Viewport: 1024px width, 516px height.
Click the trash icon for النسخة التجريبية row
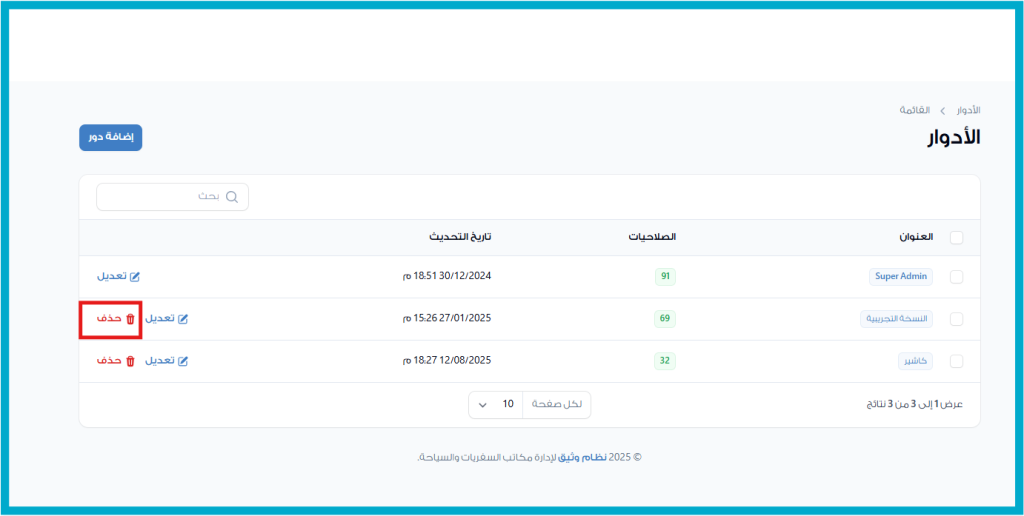tap(130, 319)
